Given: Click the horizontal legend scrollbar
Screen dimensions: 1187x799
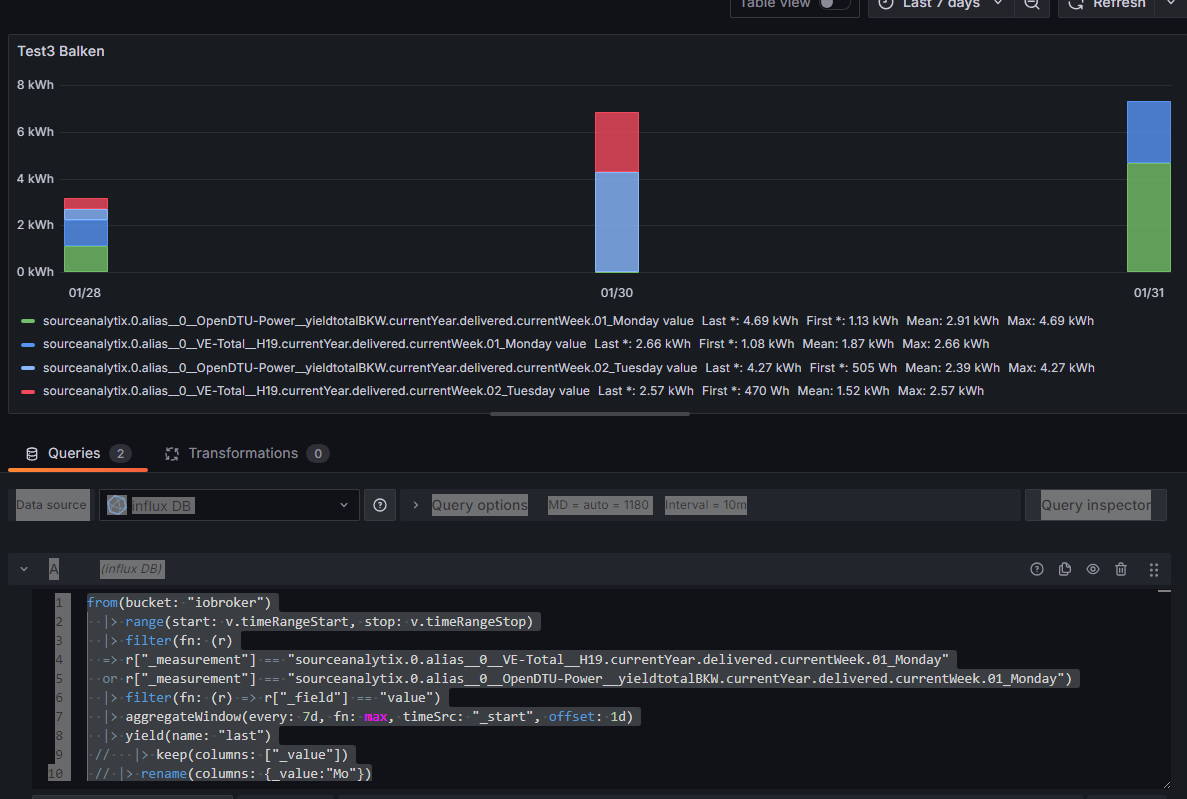Looking at the screenshot, I should (590, 414).
